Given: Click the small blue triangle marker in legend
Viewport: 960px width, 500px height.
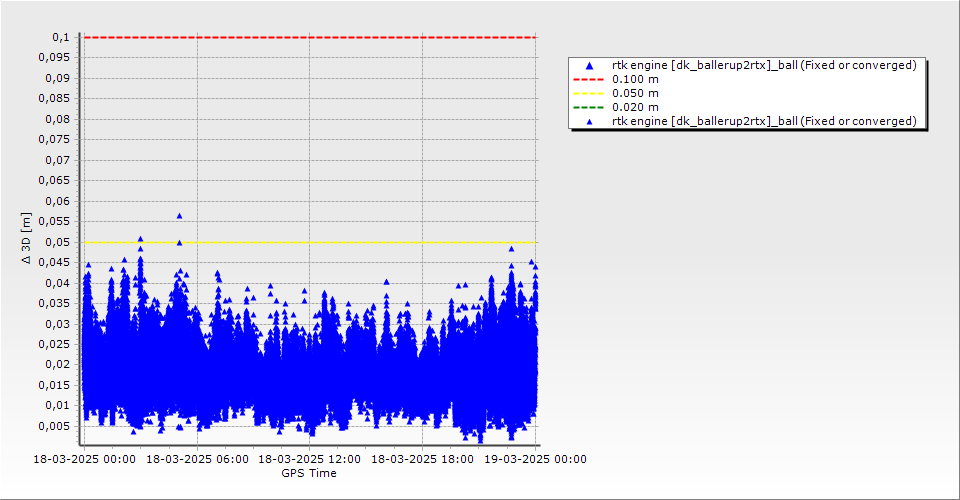Looking at the screenshot, I should (589, 122).
